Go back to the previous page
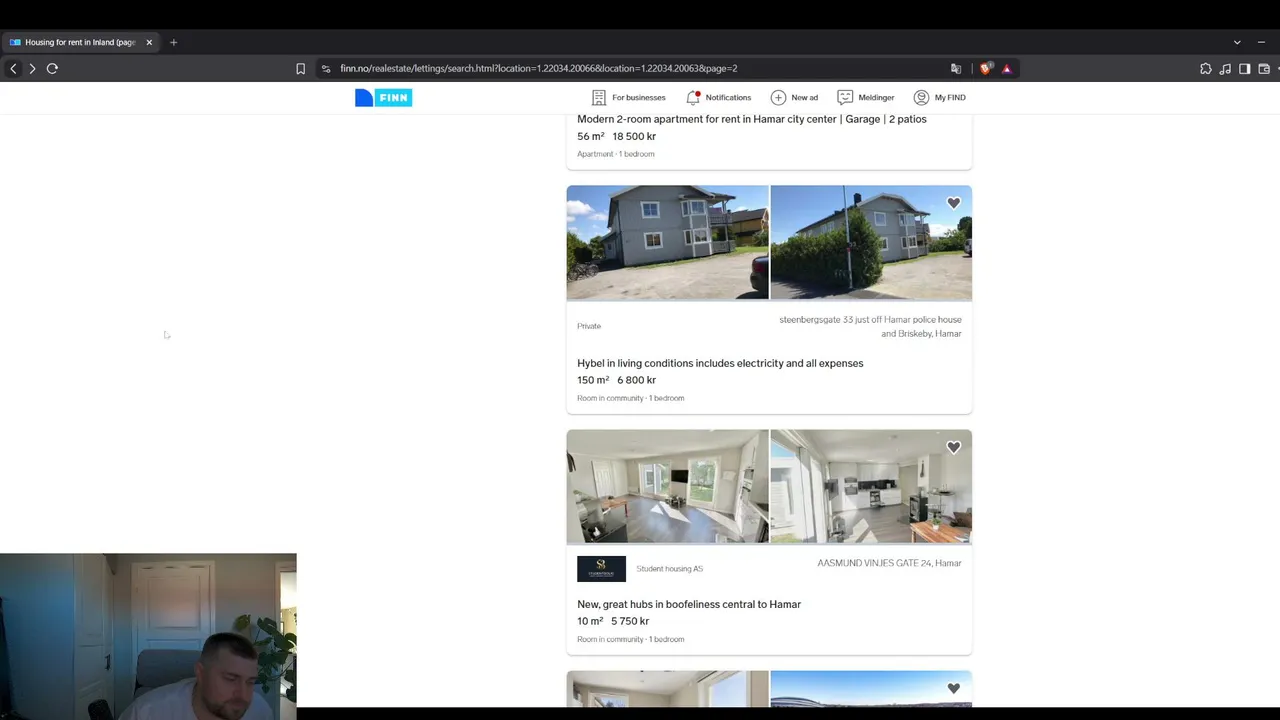1280x720 pixels. 13,69
